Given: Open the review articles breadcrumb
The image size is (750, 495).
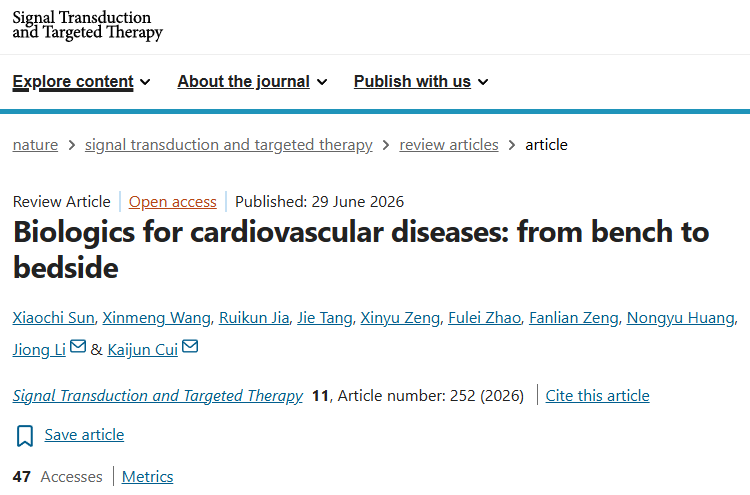Looking at the screenshot, I should 449,144.
